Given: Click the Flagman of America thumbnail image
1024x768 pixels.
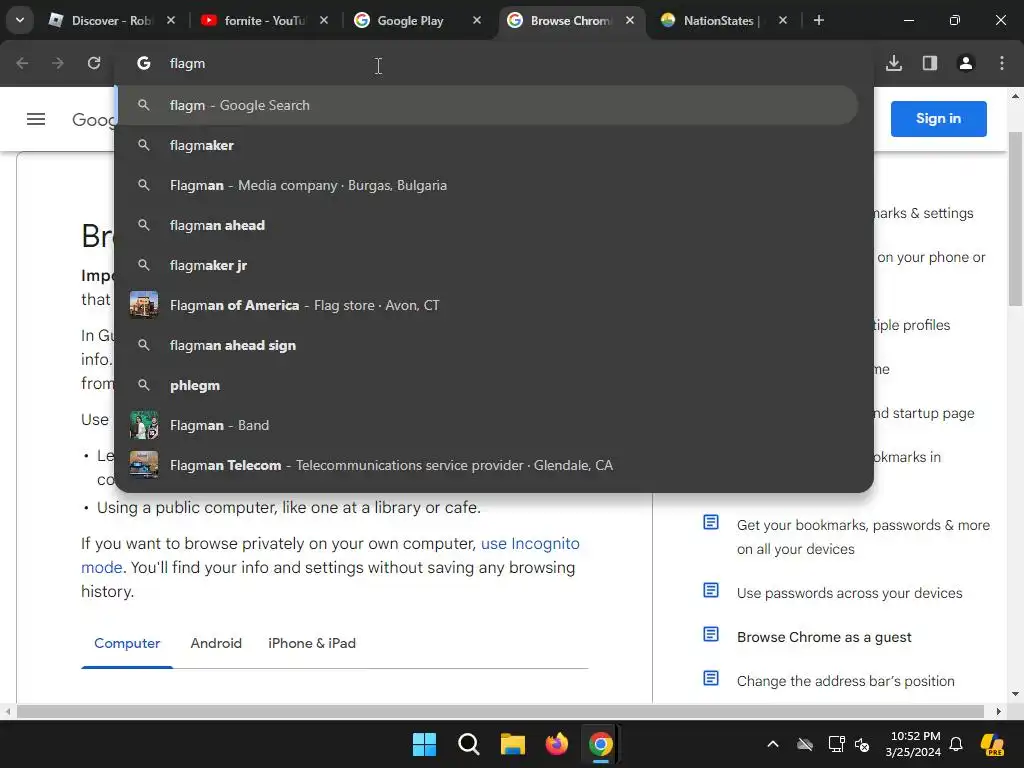Looking at the screenshot, I should pyautogui.click(x=144, y=305).
